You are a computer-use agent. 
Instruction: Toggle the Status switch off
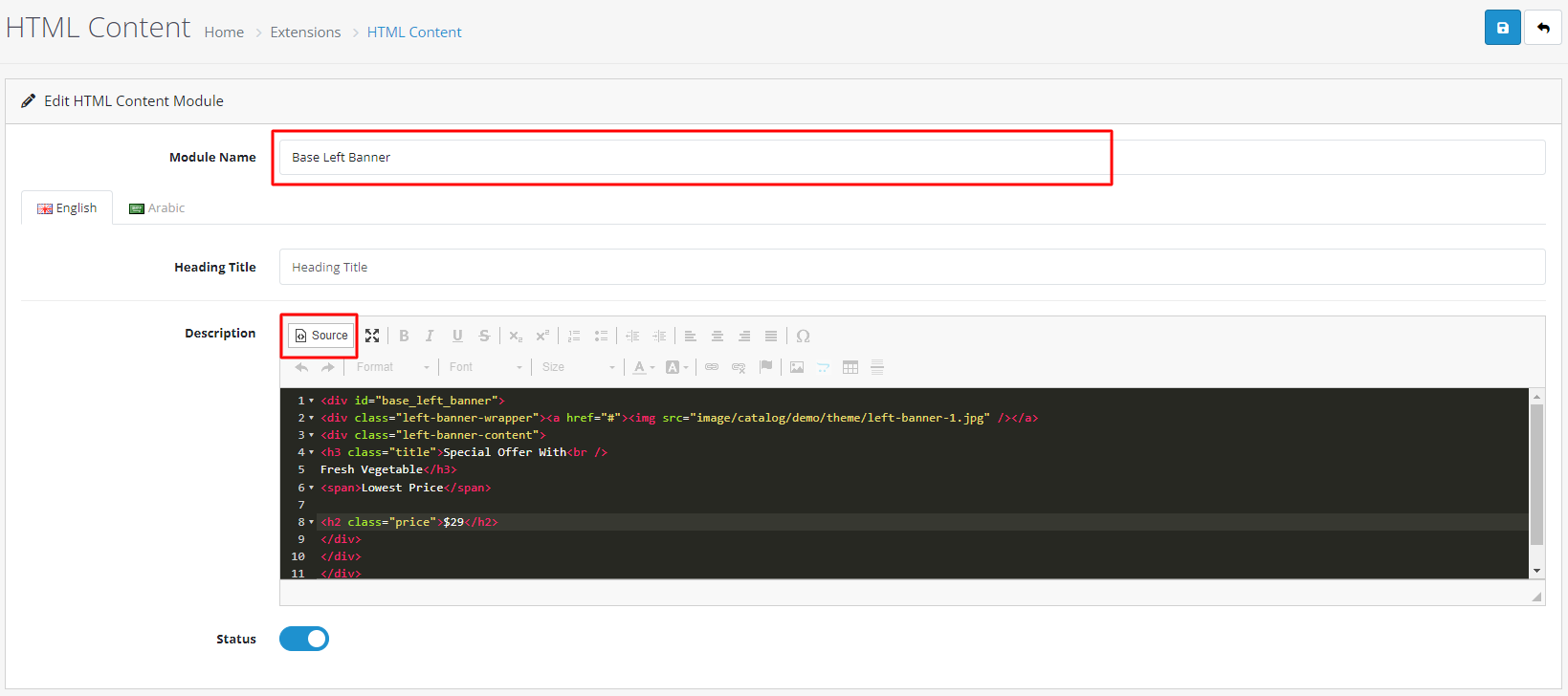[304, 639]
